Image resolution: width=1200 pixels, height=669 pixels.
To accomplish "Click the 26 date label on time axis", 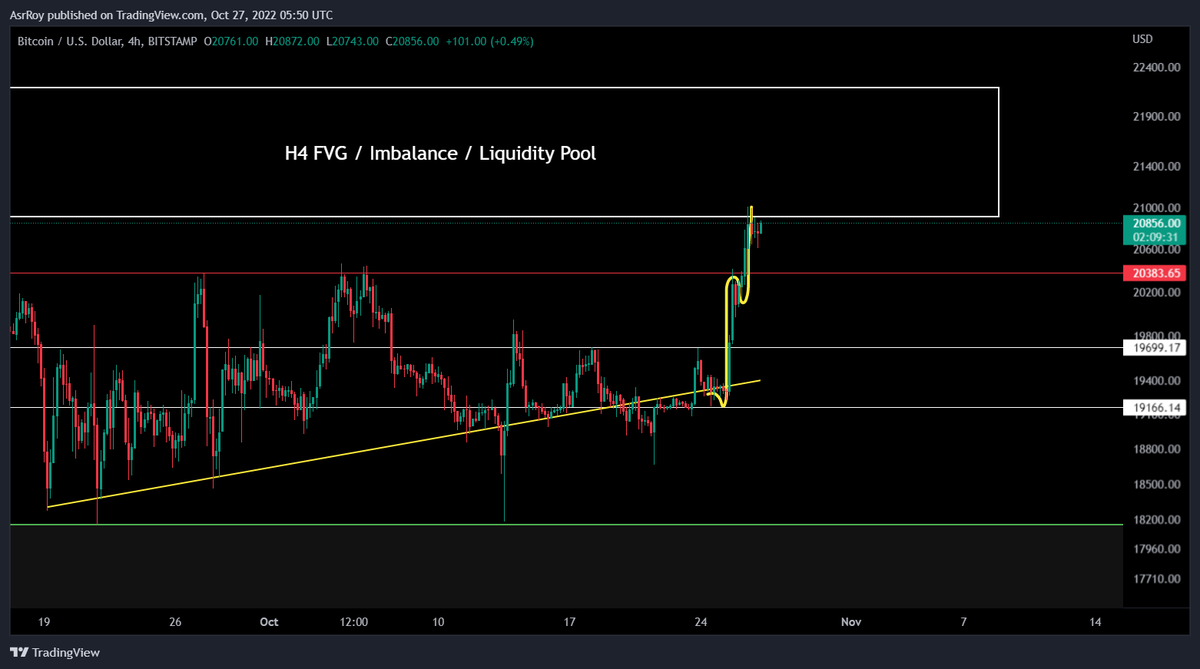I will tap(175, 622).
